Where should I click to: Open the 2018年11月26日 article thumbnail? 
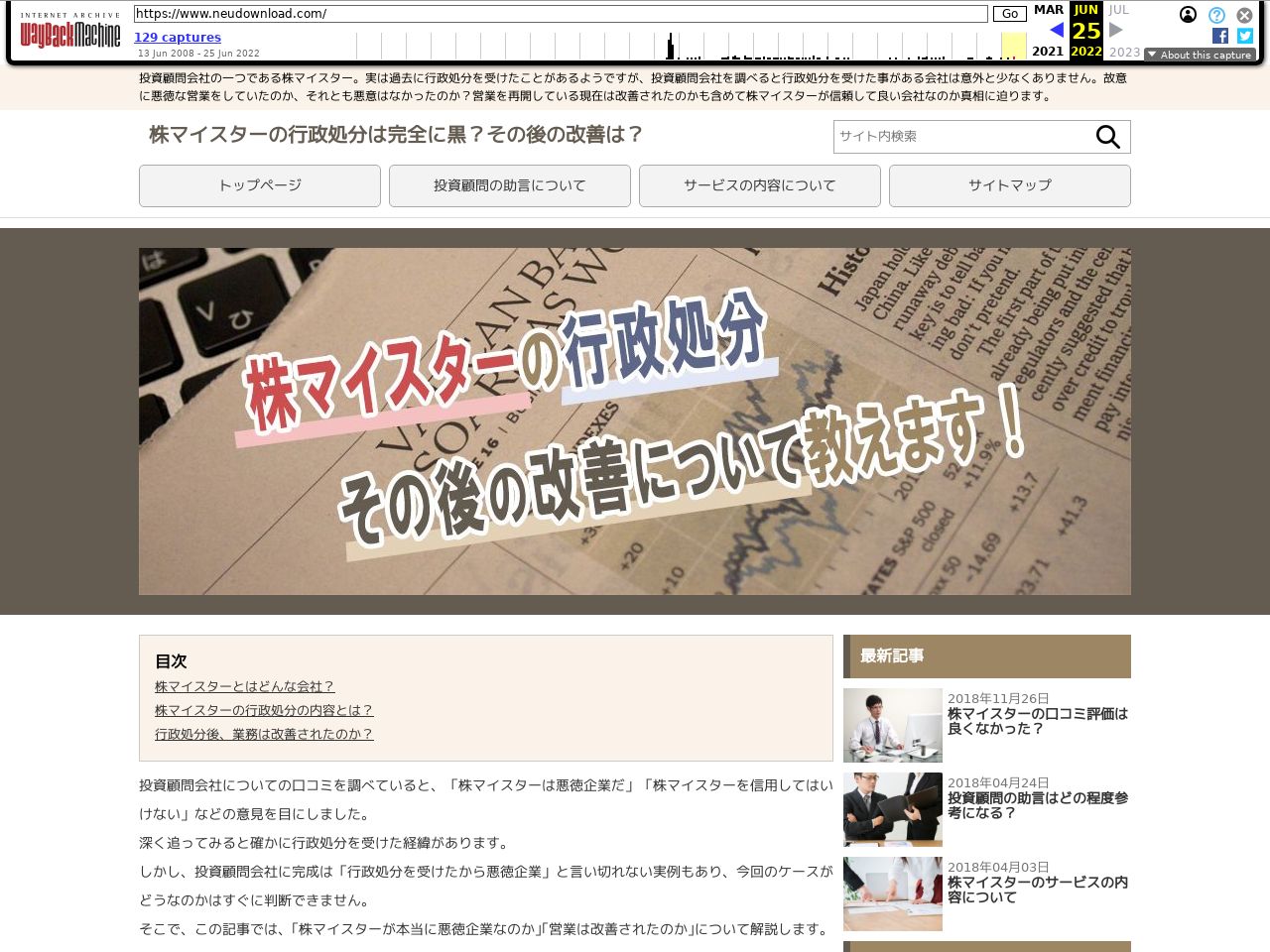pos(893,725)
